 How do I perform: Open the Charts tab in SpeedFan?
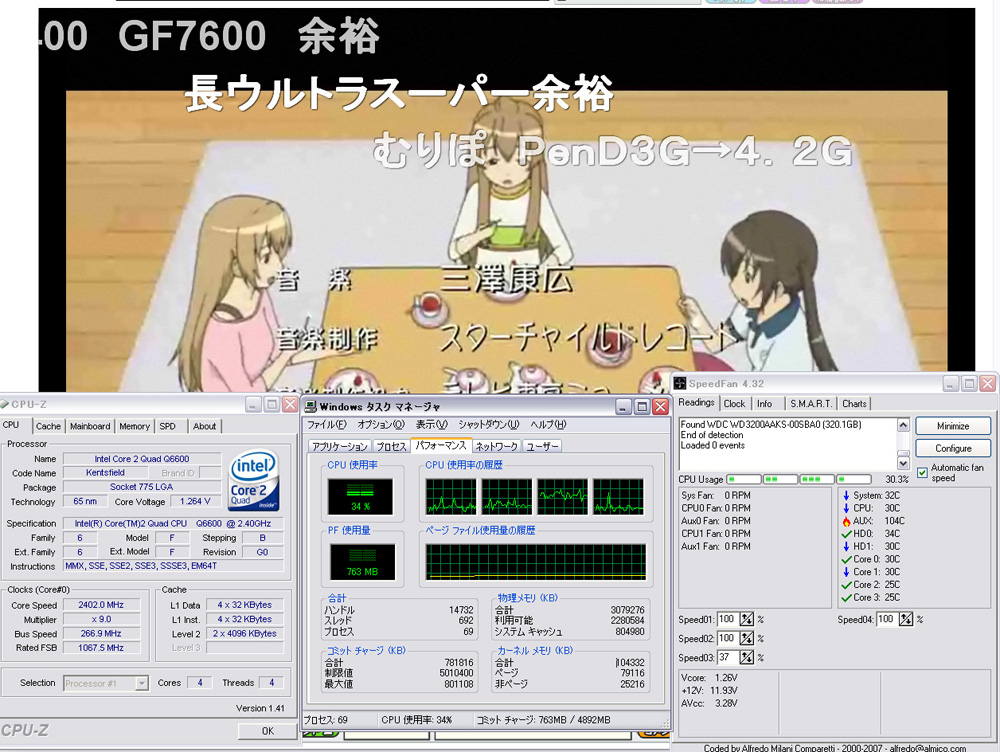click(854, 404)
